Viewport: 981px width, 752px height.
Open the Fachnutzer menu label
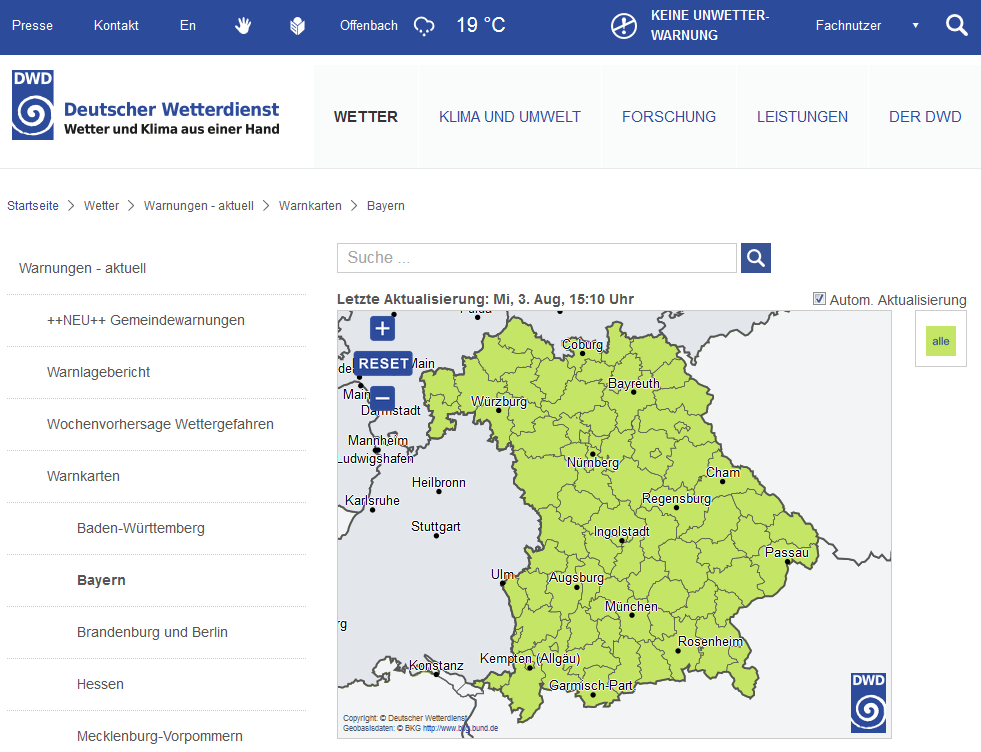click(848, 26)
